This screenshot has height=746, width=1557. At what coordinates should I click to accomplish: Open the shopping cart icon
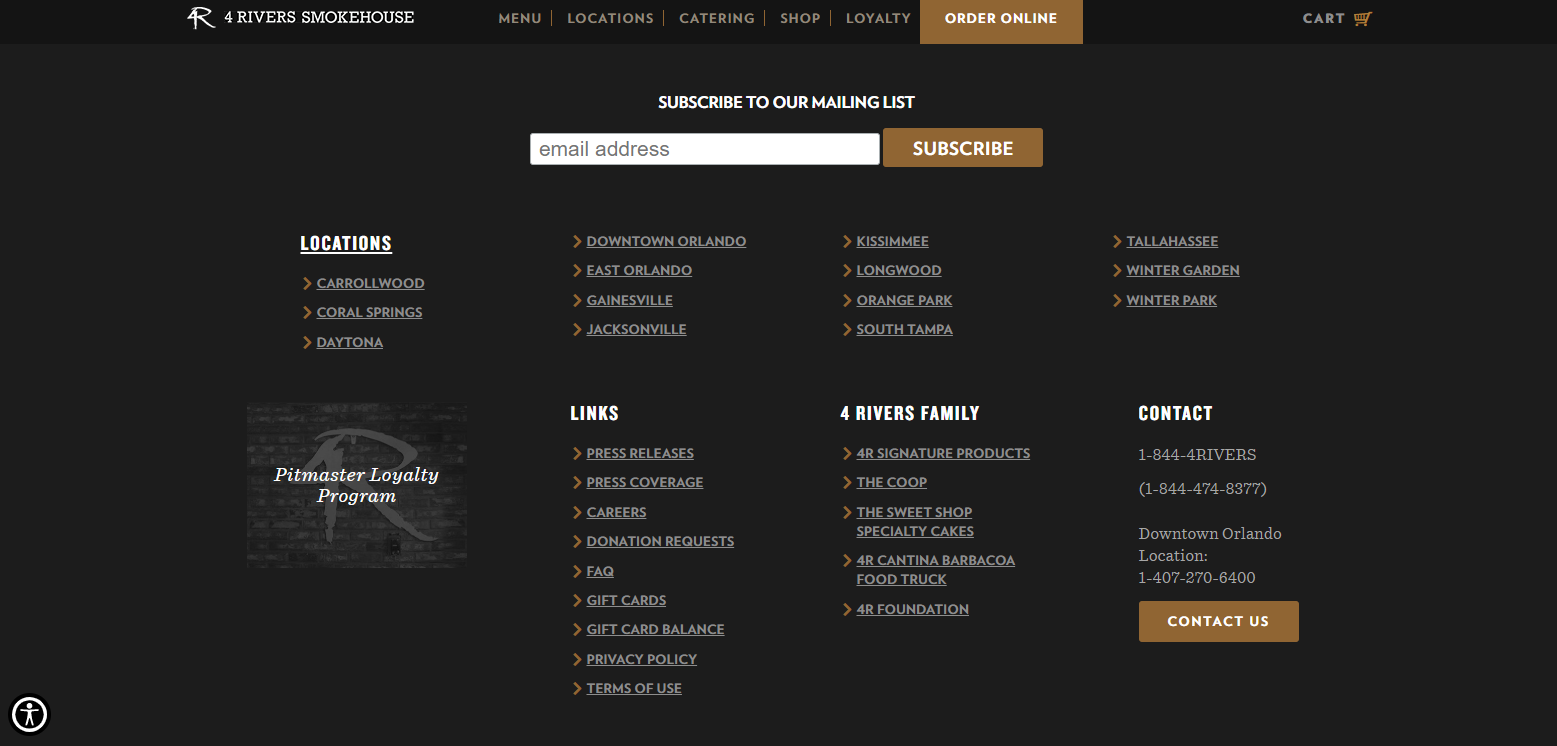[1362, 19]
